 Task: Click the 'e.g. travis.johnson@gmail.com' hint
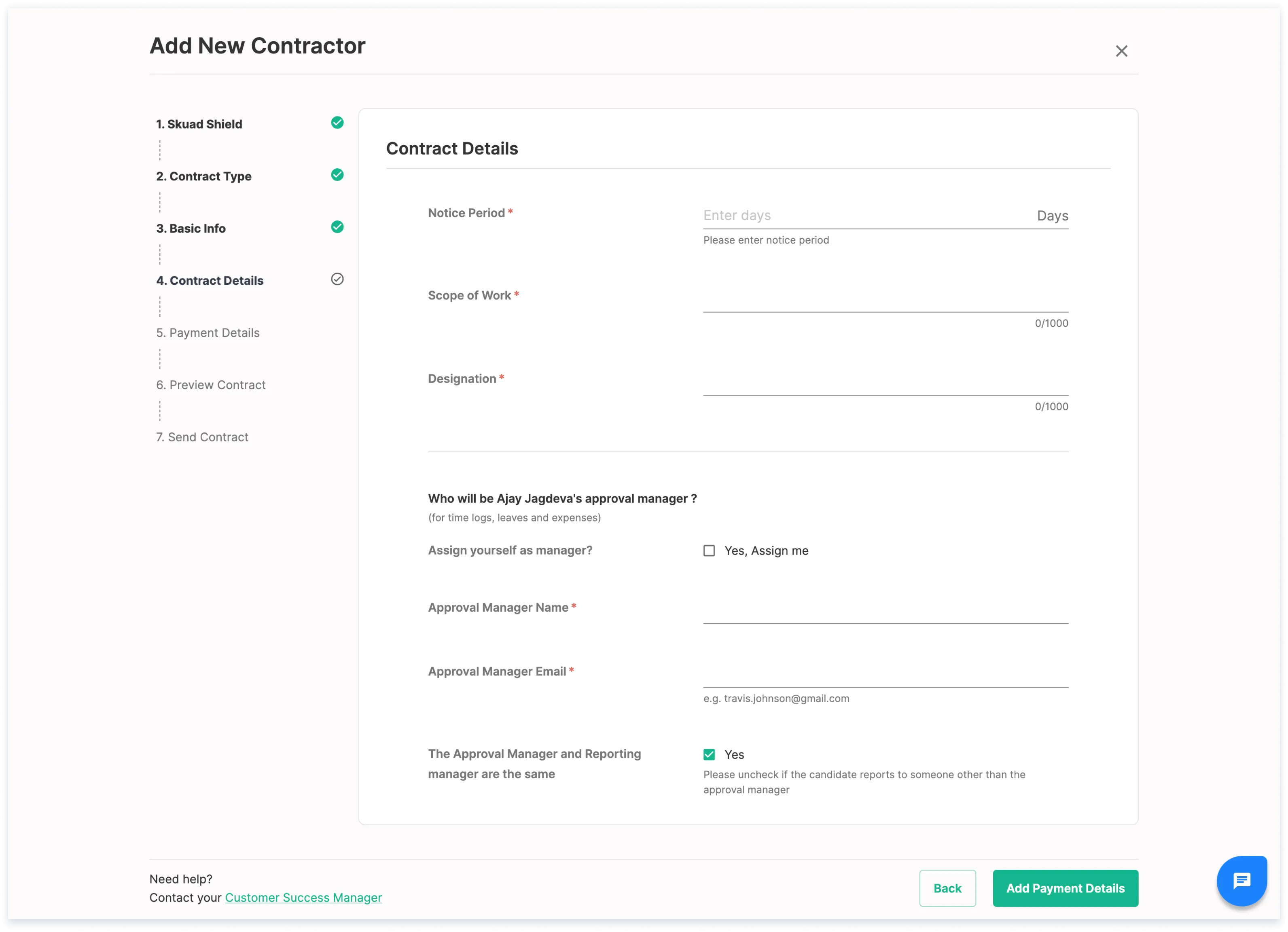776,699
